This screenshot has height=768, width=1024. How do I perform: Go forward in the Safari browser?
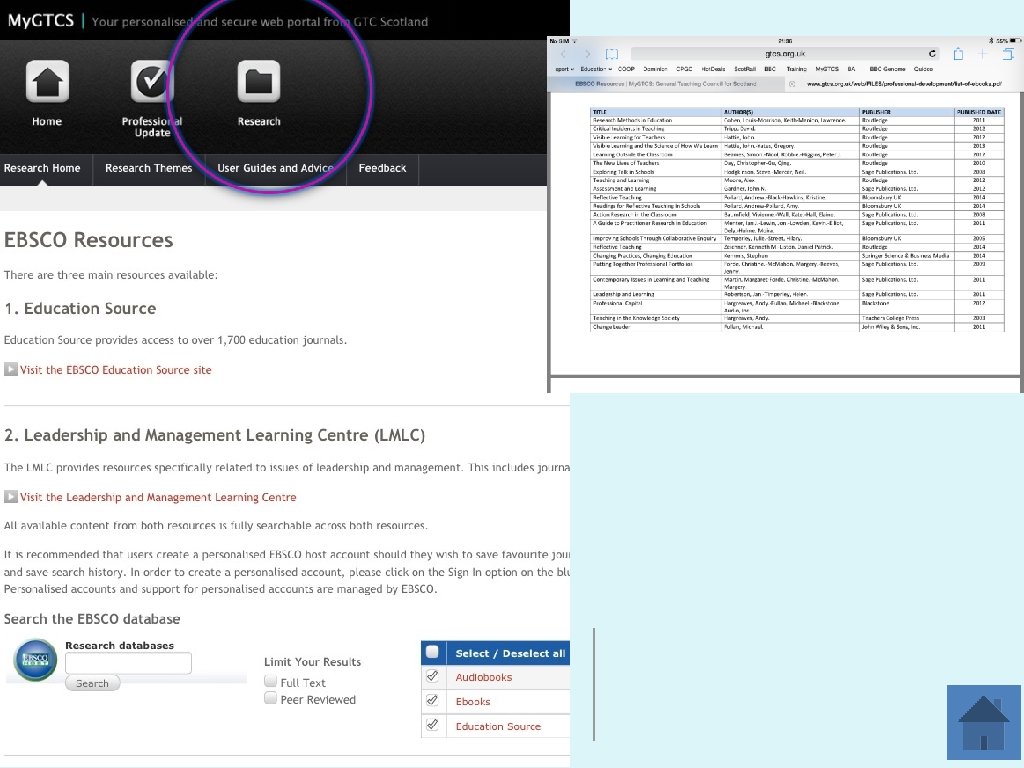click(x=587, y=54)
